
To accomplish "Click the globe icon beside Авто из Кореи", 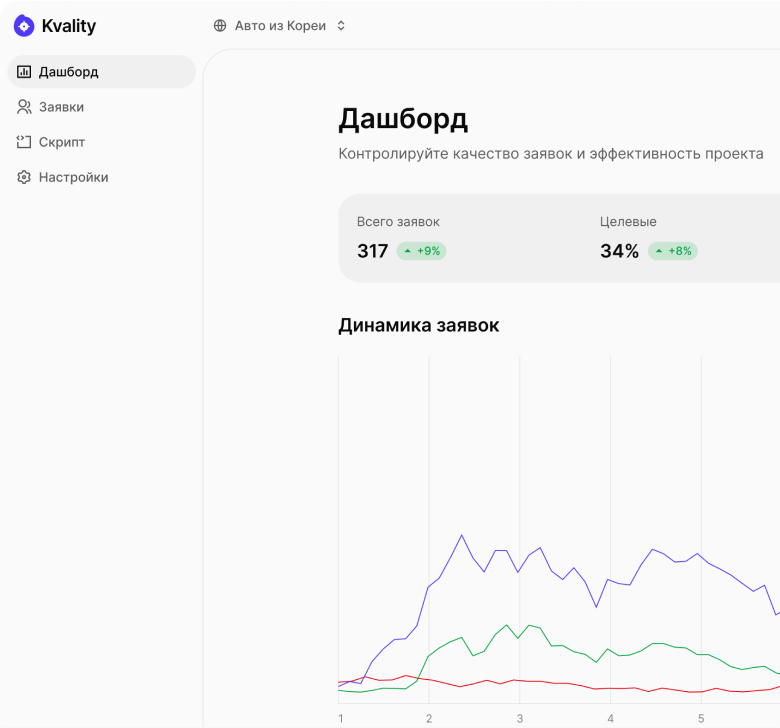I will pyautogui.click(x=220, y=25).
